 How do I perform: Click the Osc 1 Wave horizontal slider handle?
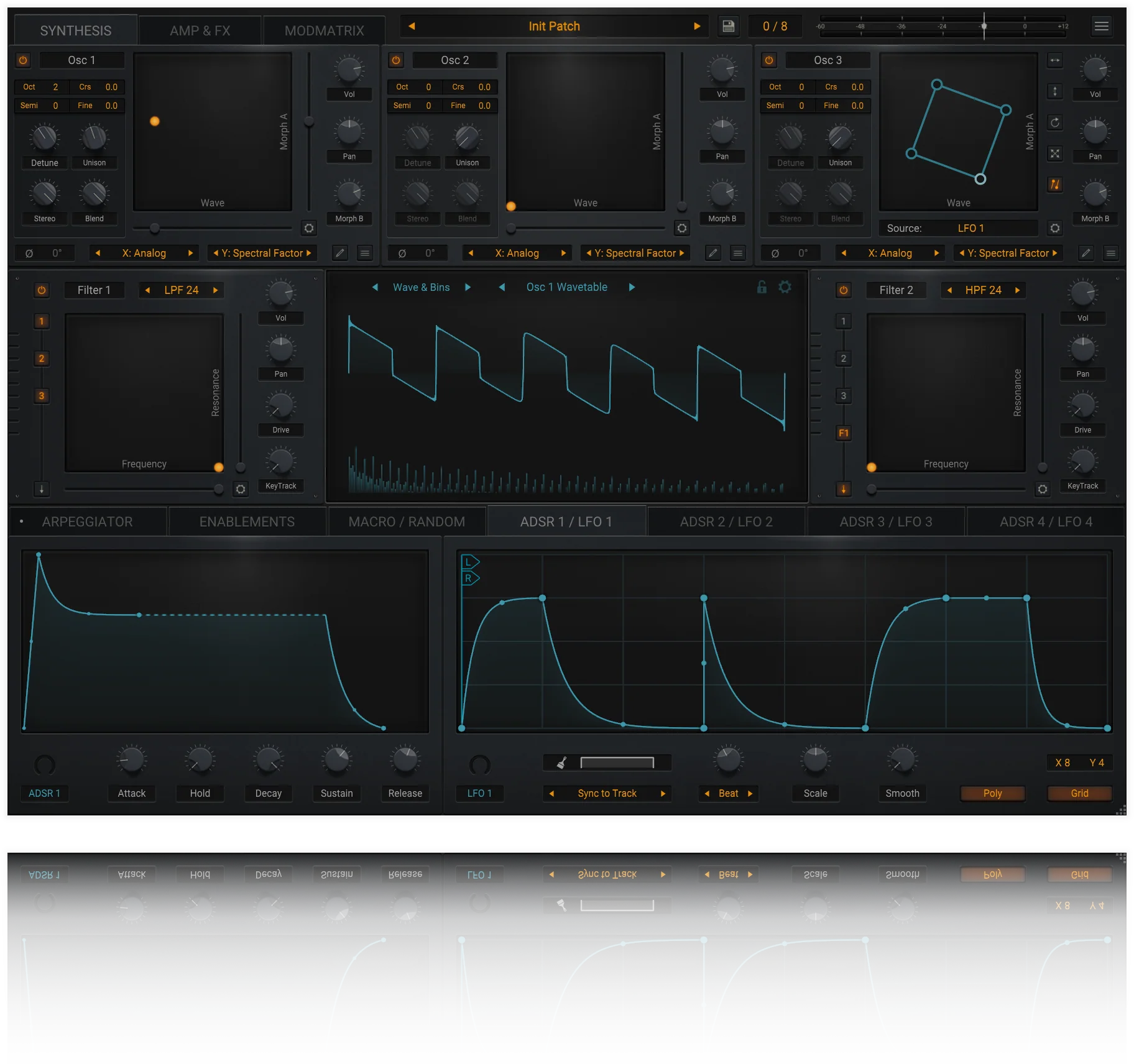coord(155,228)
